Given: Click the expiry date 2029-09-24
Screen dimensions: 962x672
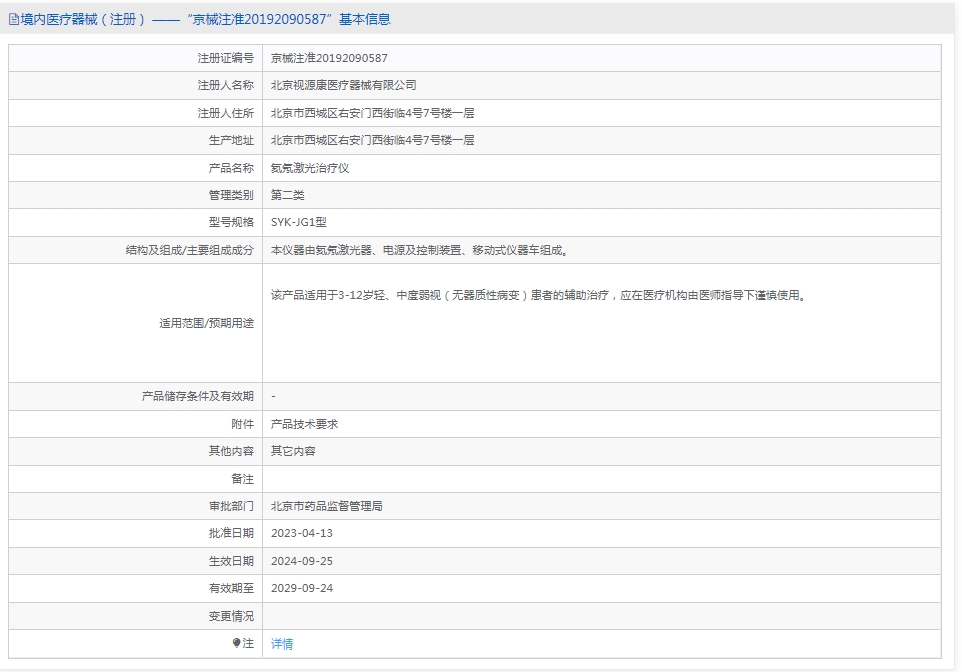Looking at the screenshot, I should (x=302, y=588).
